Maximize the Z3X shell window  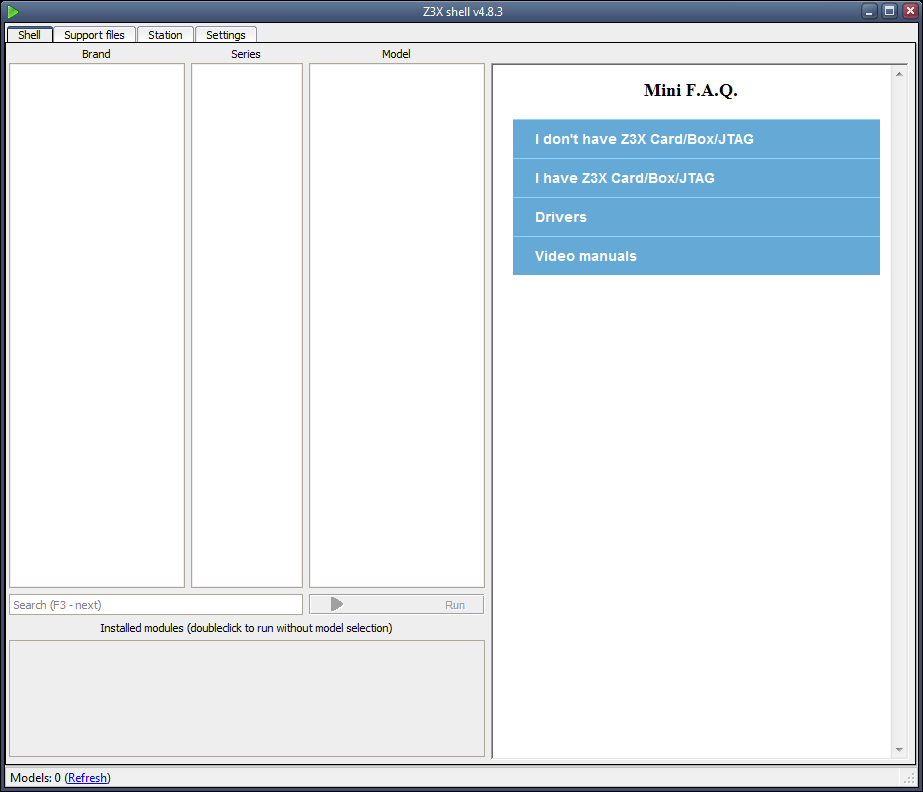(889, 11)
